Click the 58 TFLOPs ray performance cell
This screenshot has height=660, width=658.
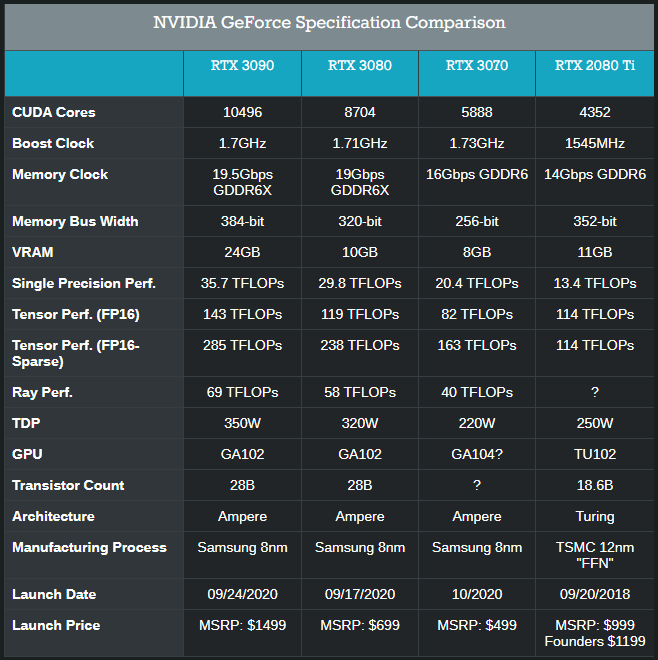click(x=360, y=393)
